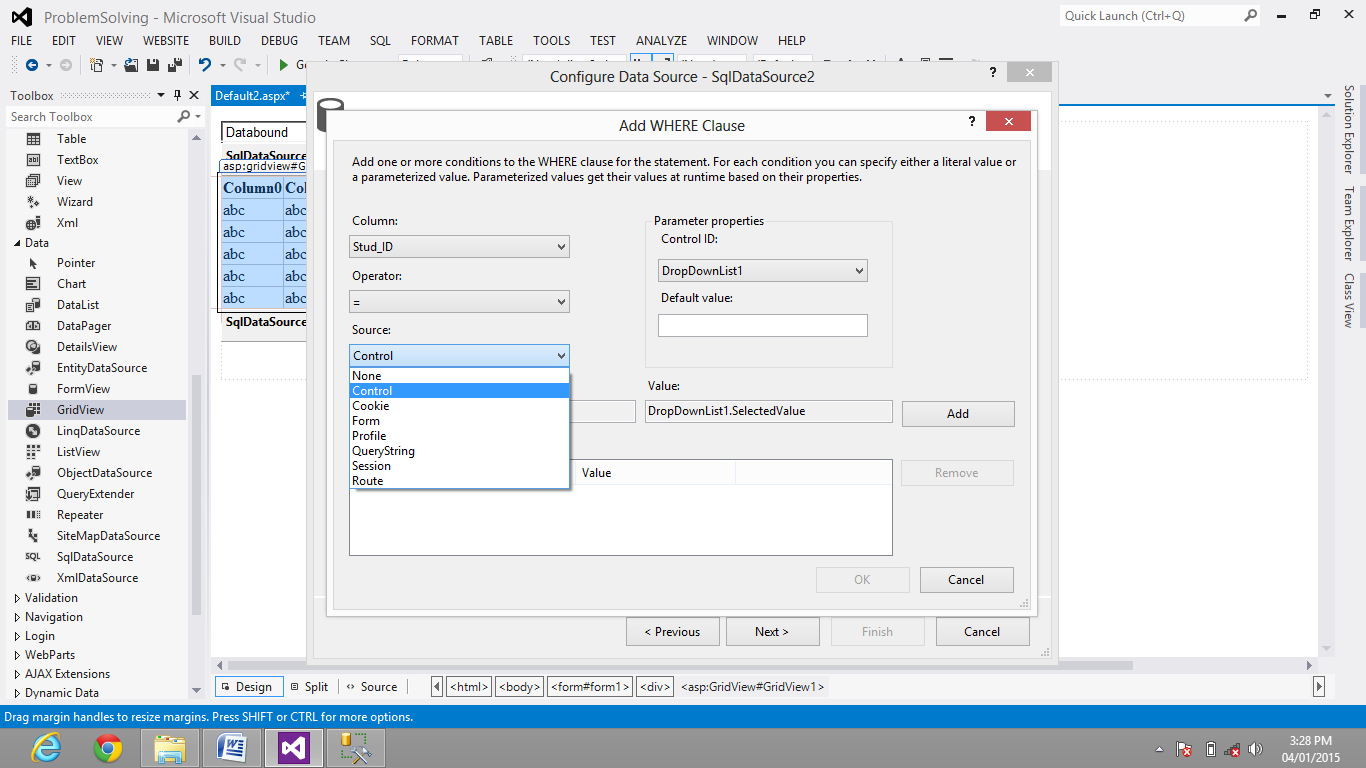Click the Previous button in the wizard
Screen dimensions: 1366x768
click(x=672, y=632)
